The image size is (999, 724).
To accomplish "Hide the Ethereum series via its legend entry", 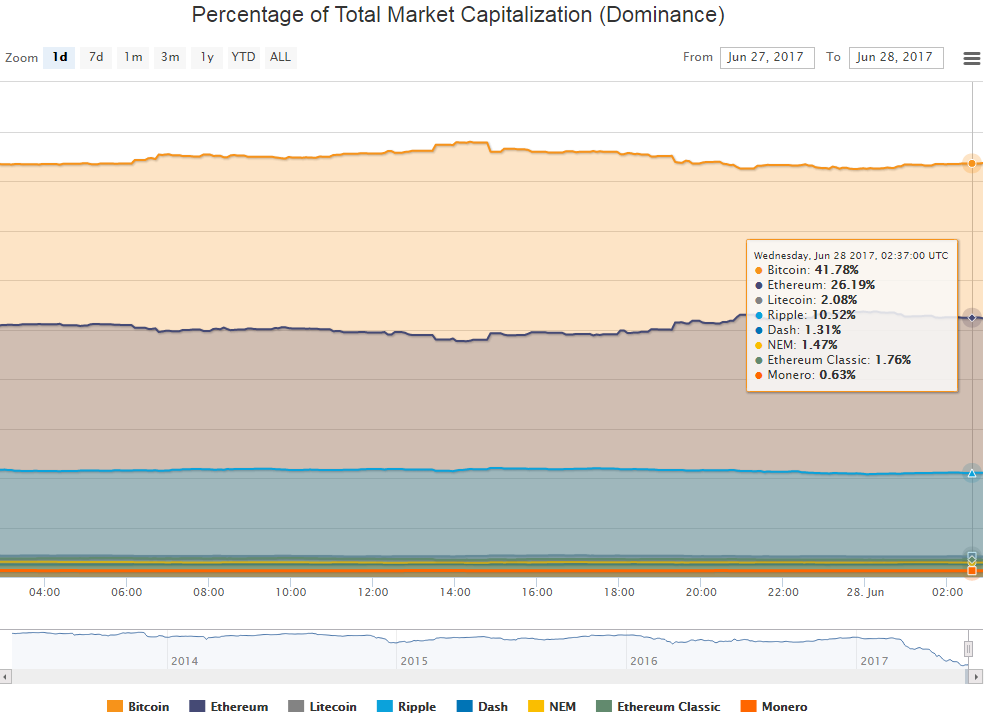I will point(229,707).
